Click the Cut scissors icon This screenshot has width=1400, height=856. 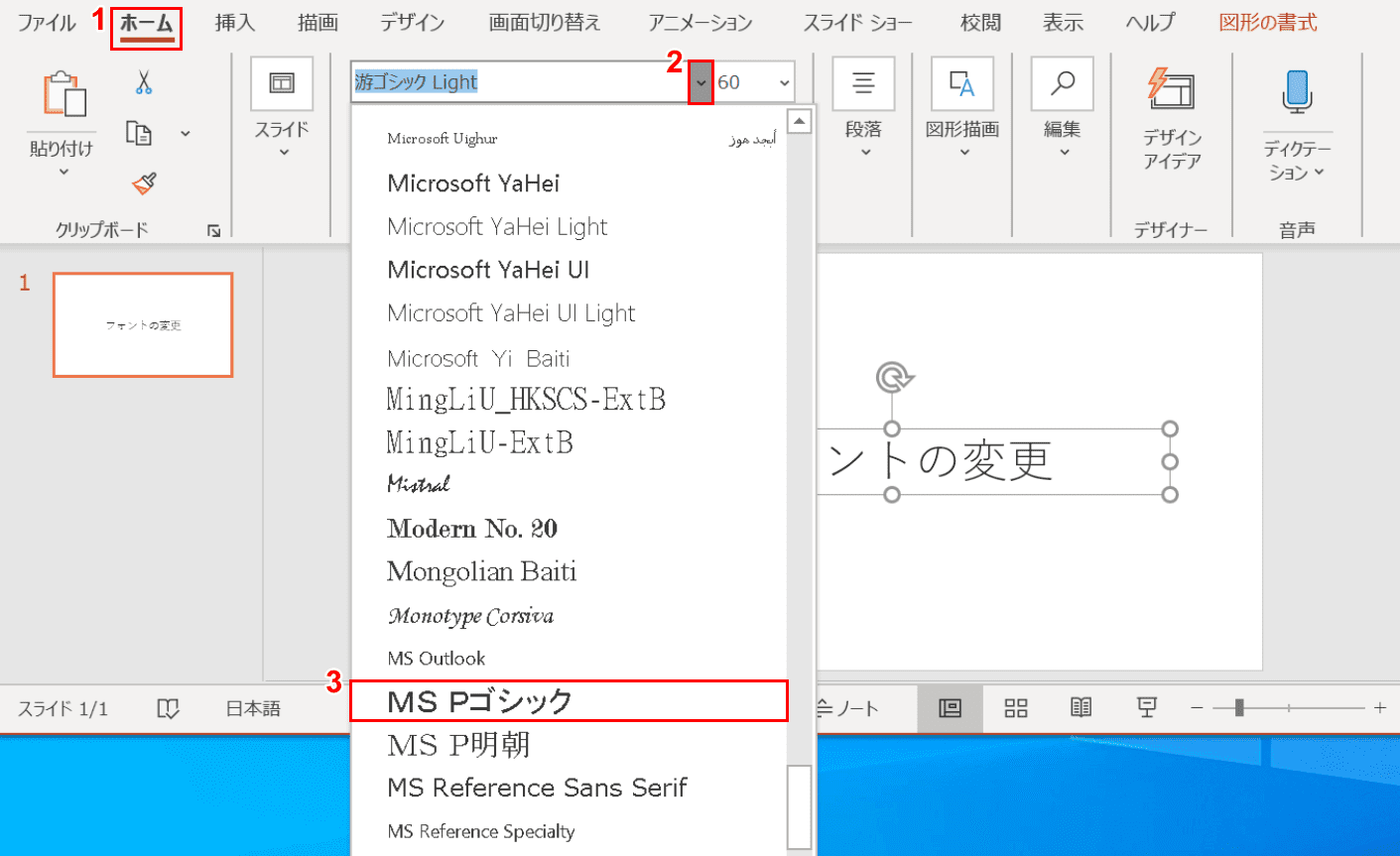(144, 82)
